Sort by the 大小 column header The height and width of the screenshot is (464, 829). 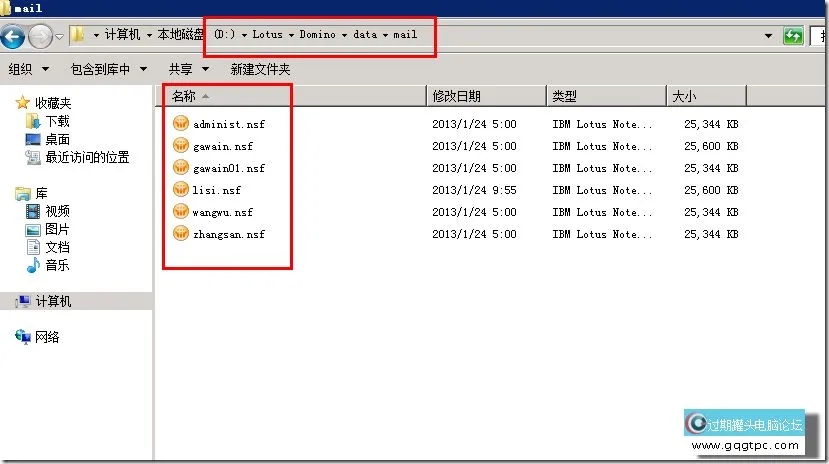tap(706, 96)
